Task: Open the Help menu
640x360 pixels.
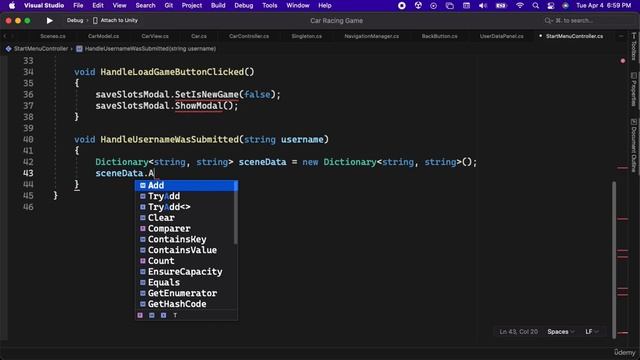Action: pos(324,6)
